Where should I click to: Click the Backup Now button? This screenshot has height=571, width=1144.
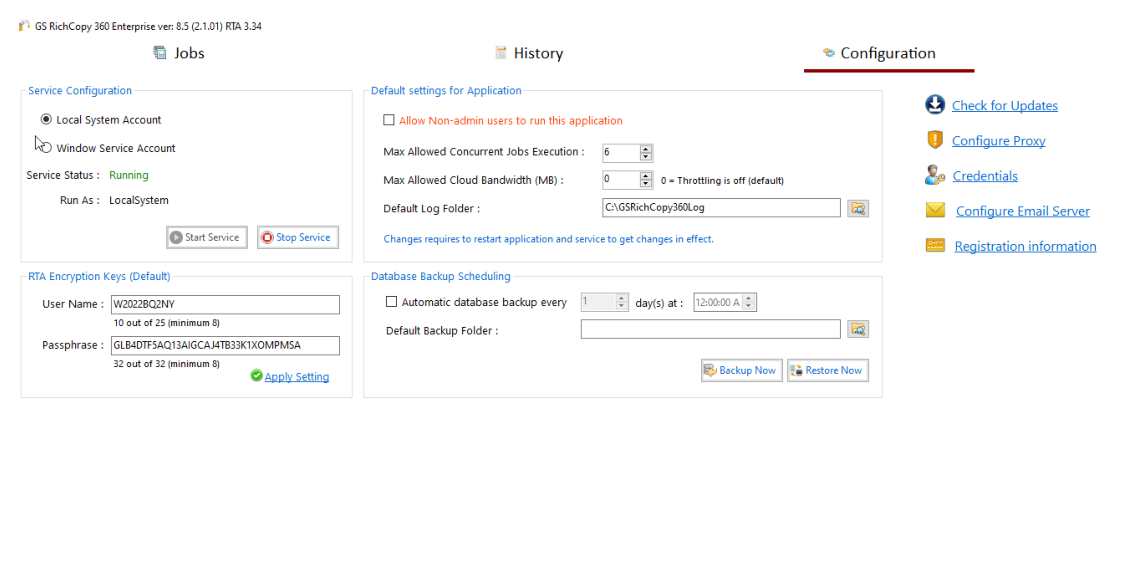pos(742,370)
